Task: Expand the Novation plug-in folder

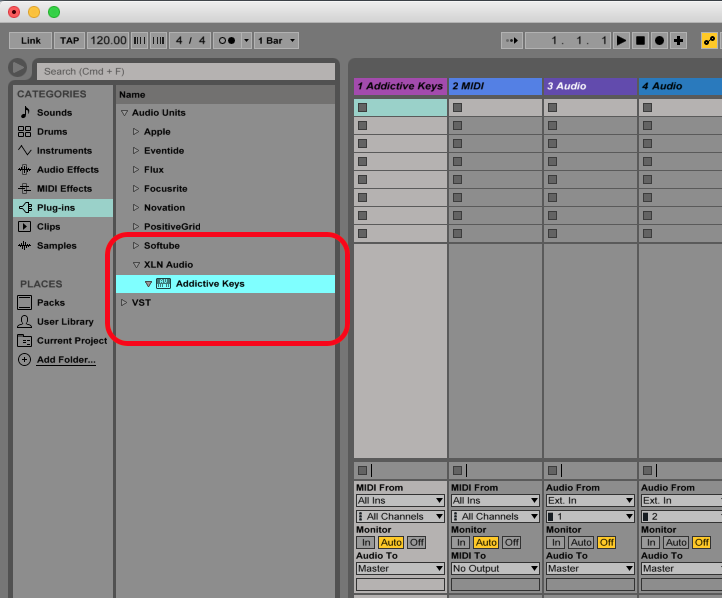Action: pos(136,208)
